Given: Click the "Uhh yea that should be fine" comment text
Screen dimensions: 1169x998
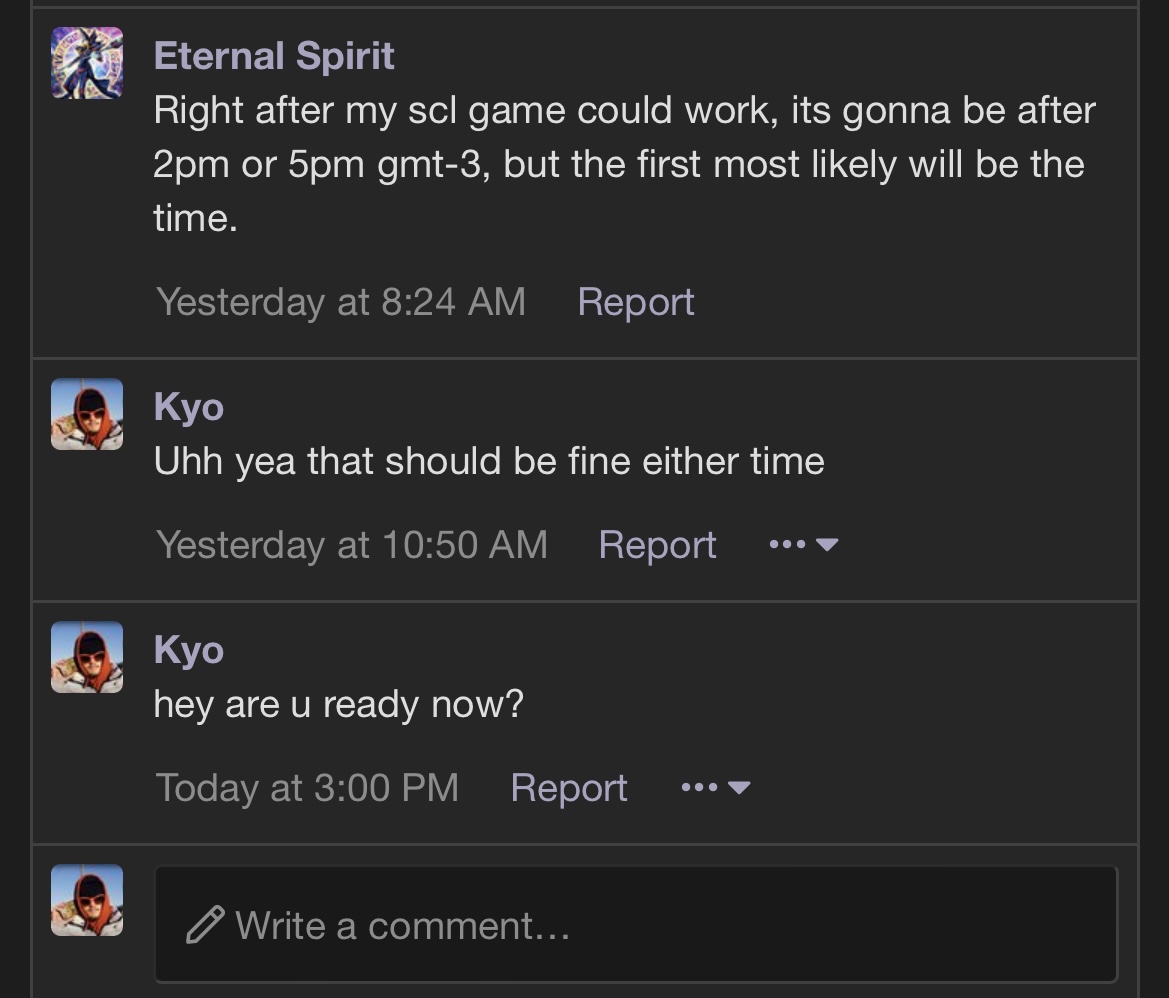Looking at the screenshot, I should (x=489, y=461).
